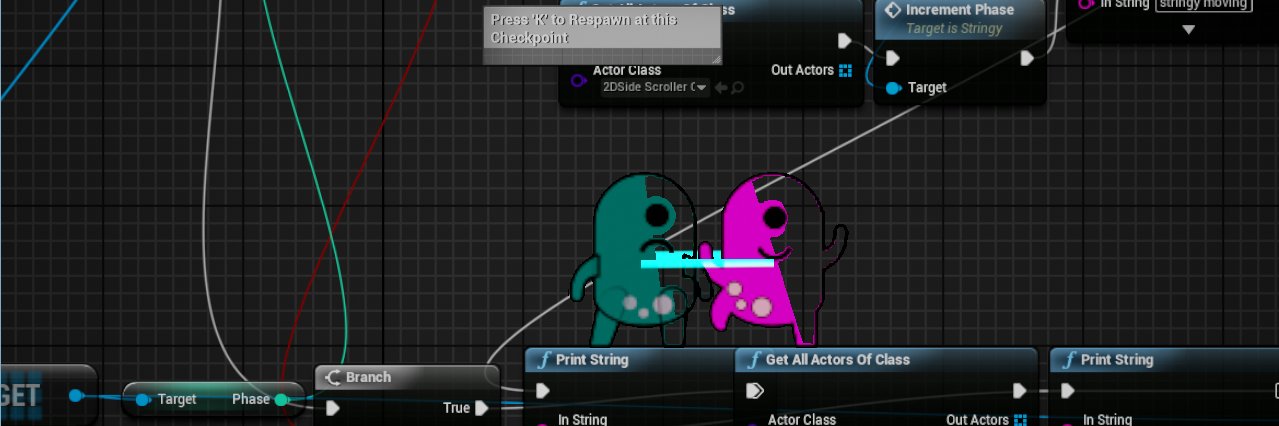Click the 'Target is Stringy' subtitle text

tap(954, 29)
